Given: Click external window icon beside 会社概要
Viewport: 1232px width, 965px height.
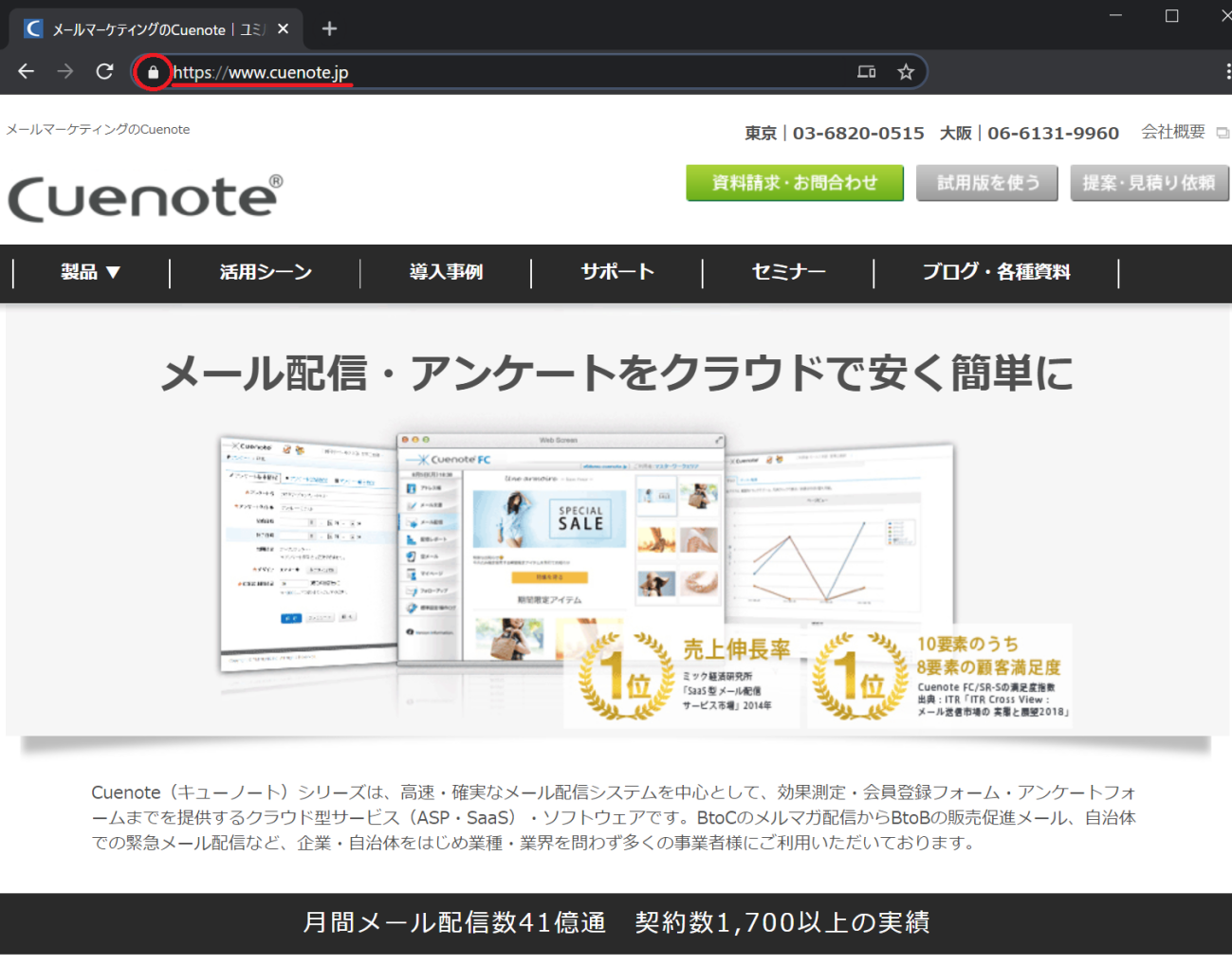Looking at the screenshot, I should coord(1223,133).
